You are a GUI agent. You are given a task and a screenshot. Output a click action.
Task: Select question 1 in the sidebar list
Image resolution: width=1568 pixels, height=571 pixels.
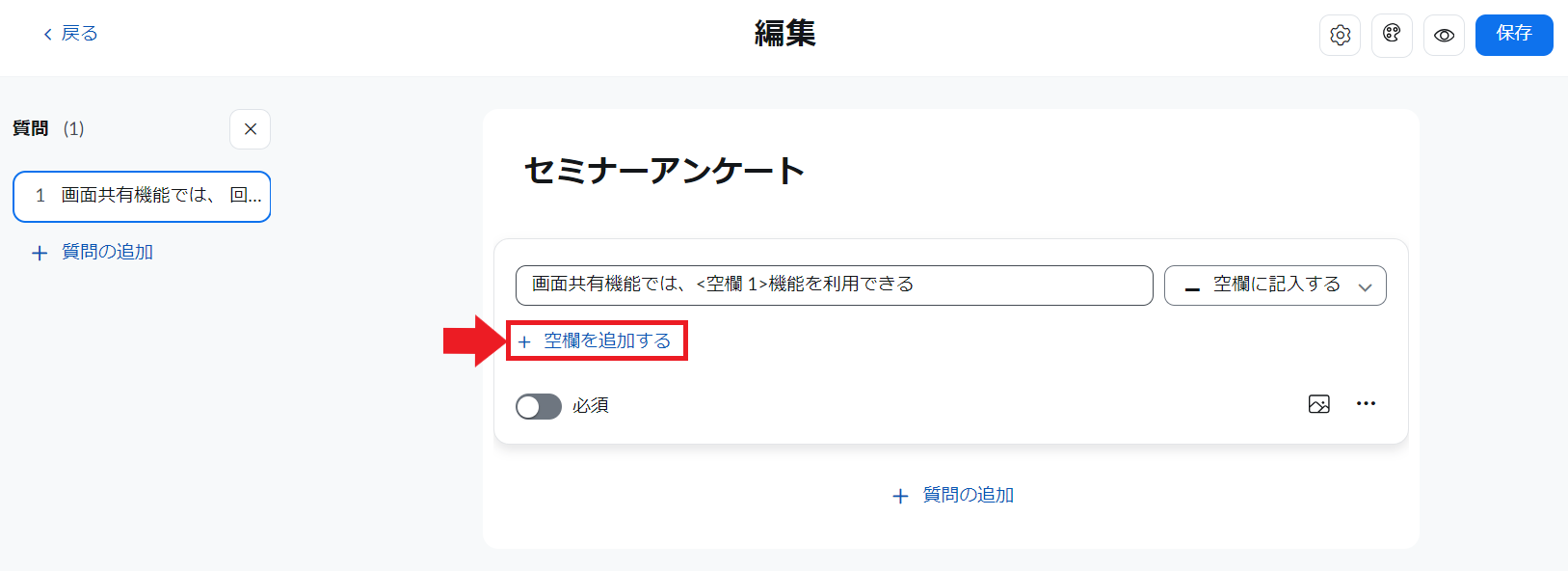tap(142, 196)
